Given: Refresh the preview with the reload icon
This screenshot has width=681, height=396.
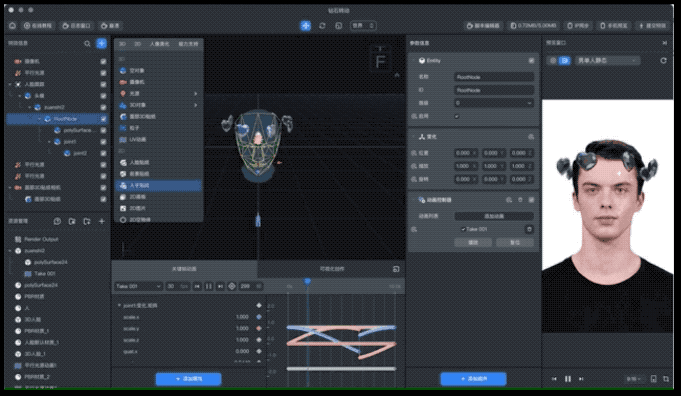Looking at the screenshot, I should [664, 60].
